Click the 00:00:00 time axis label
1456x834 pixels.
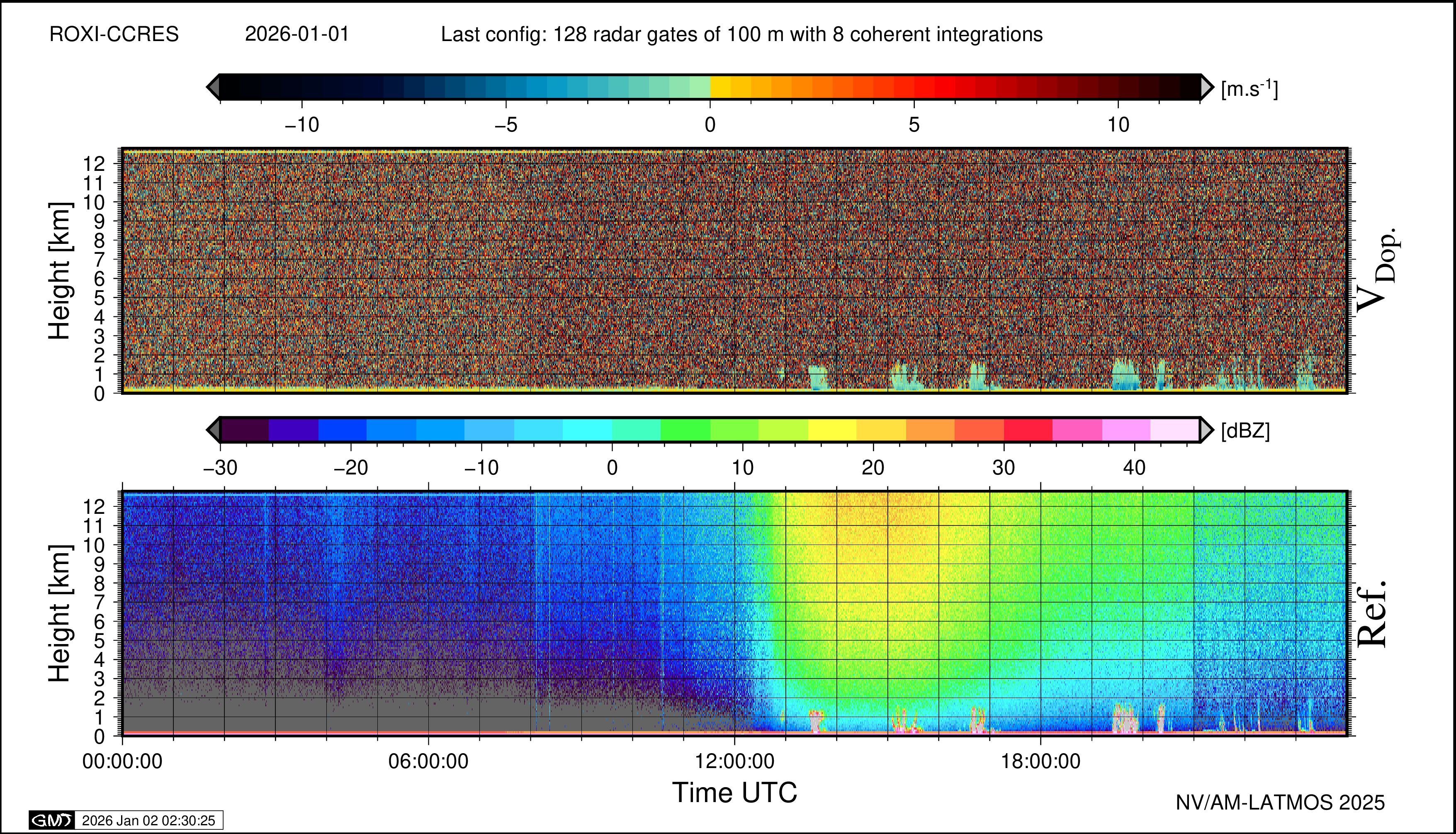(123, 761)
